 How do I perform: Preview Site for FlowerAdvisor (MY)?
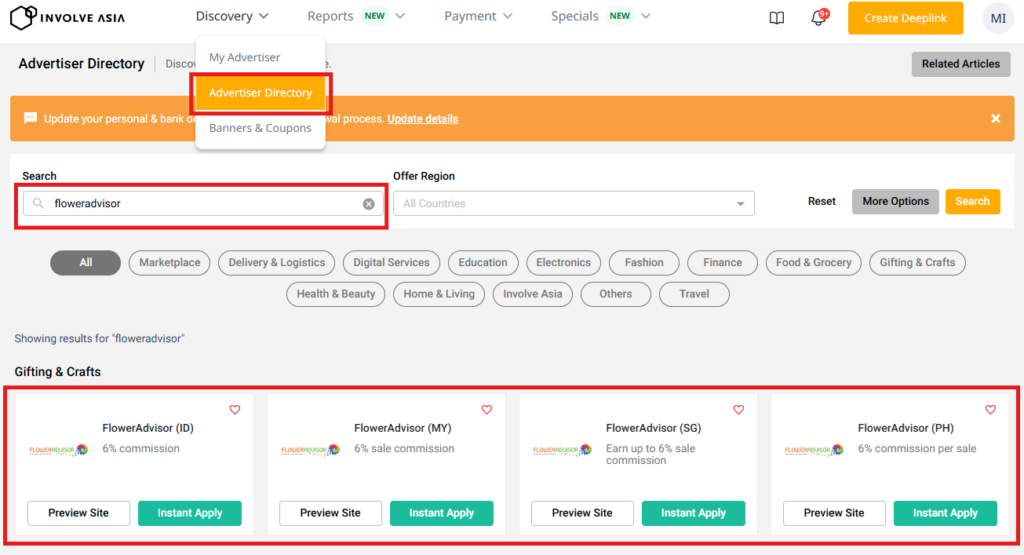tap(330, 513)
